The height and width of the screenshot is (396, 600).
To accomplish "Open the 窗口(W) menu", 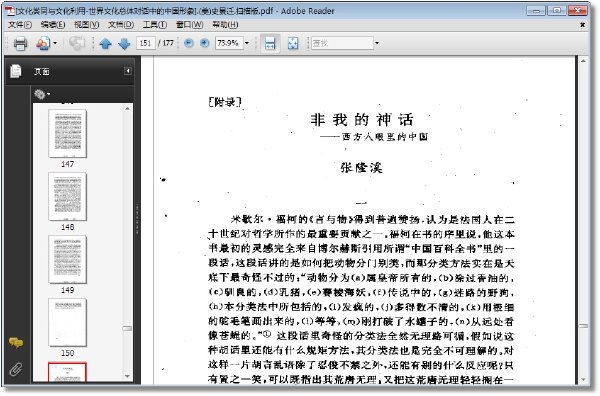I will [189, 24].
